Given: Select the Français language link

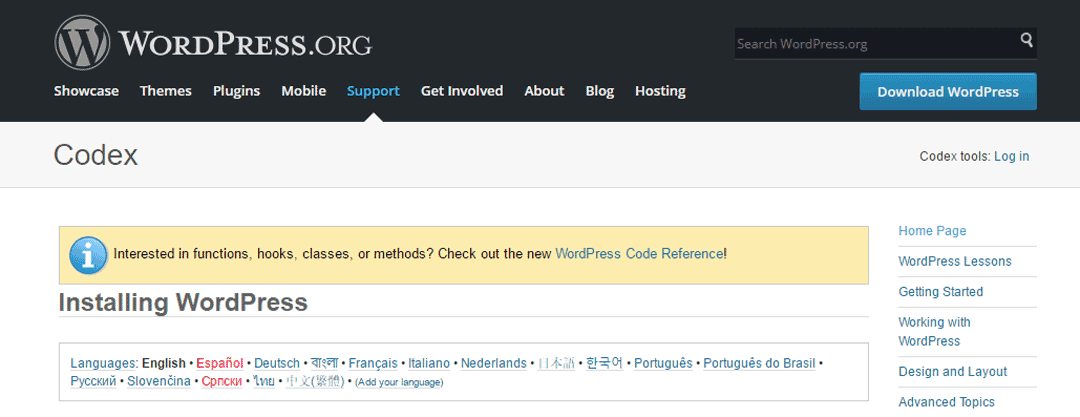Looking at the screenshot, I should [x=373, y=363].
